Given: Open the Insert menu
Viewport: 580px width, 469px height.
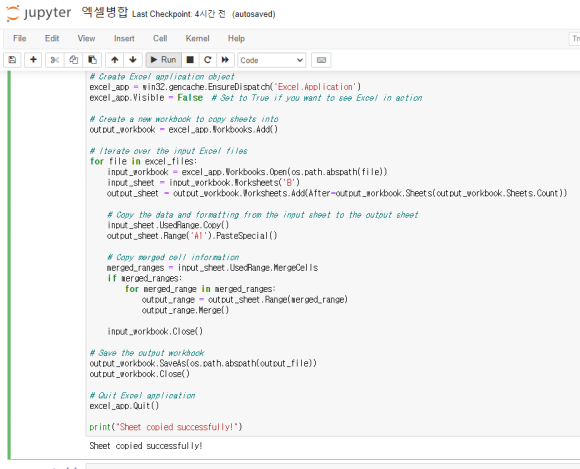Looking at the screenshot, I should [124, 38].
